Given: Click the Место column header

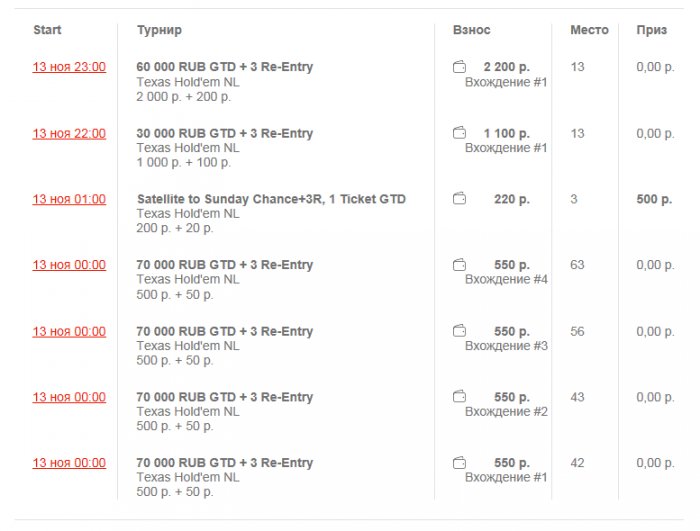Looking at the screenshot, I should (589, 30).
